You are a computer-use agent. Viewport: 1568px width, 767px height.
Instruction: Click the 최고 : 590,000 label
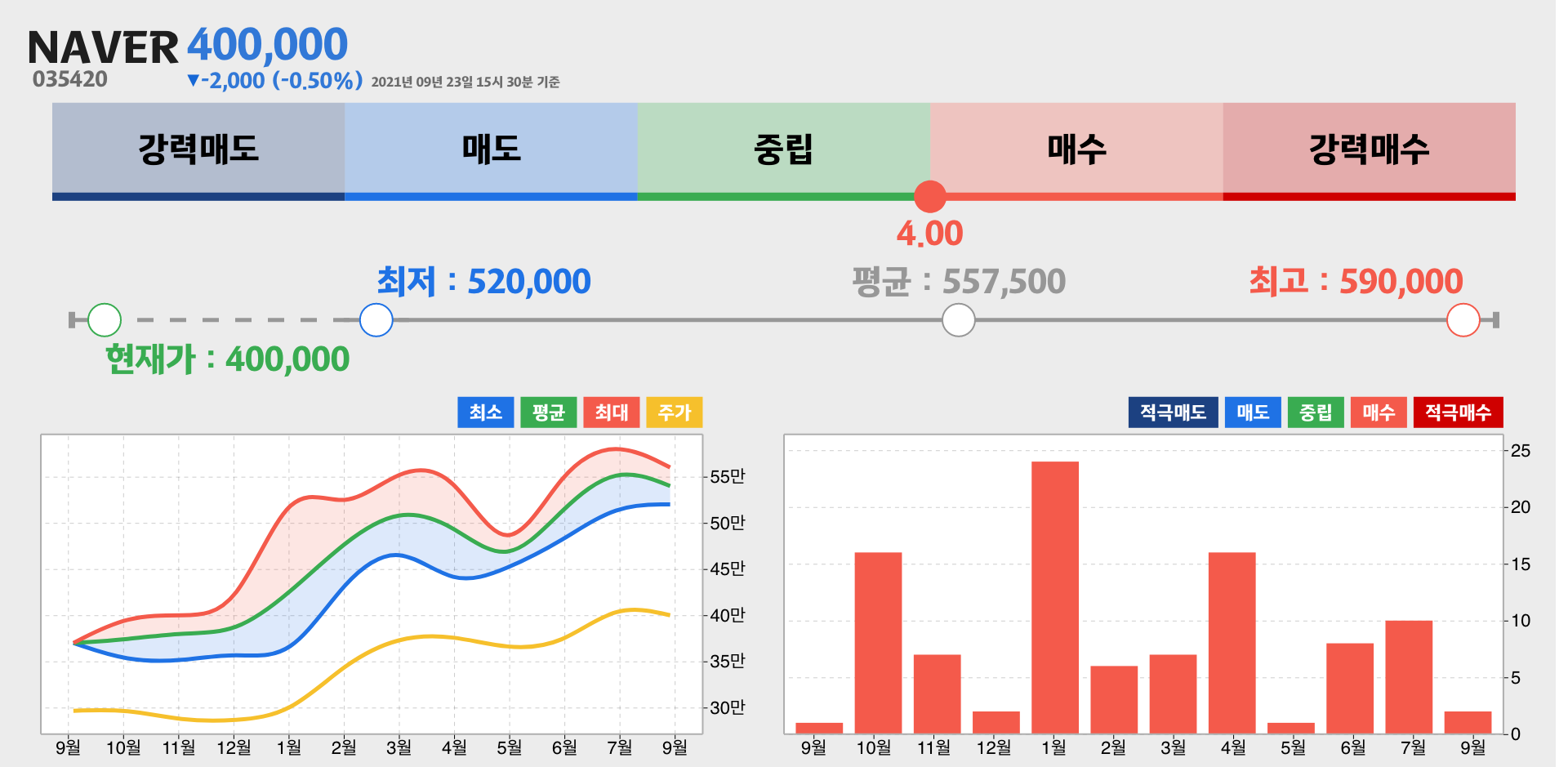click(x=1356, y=282)
